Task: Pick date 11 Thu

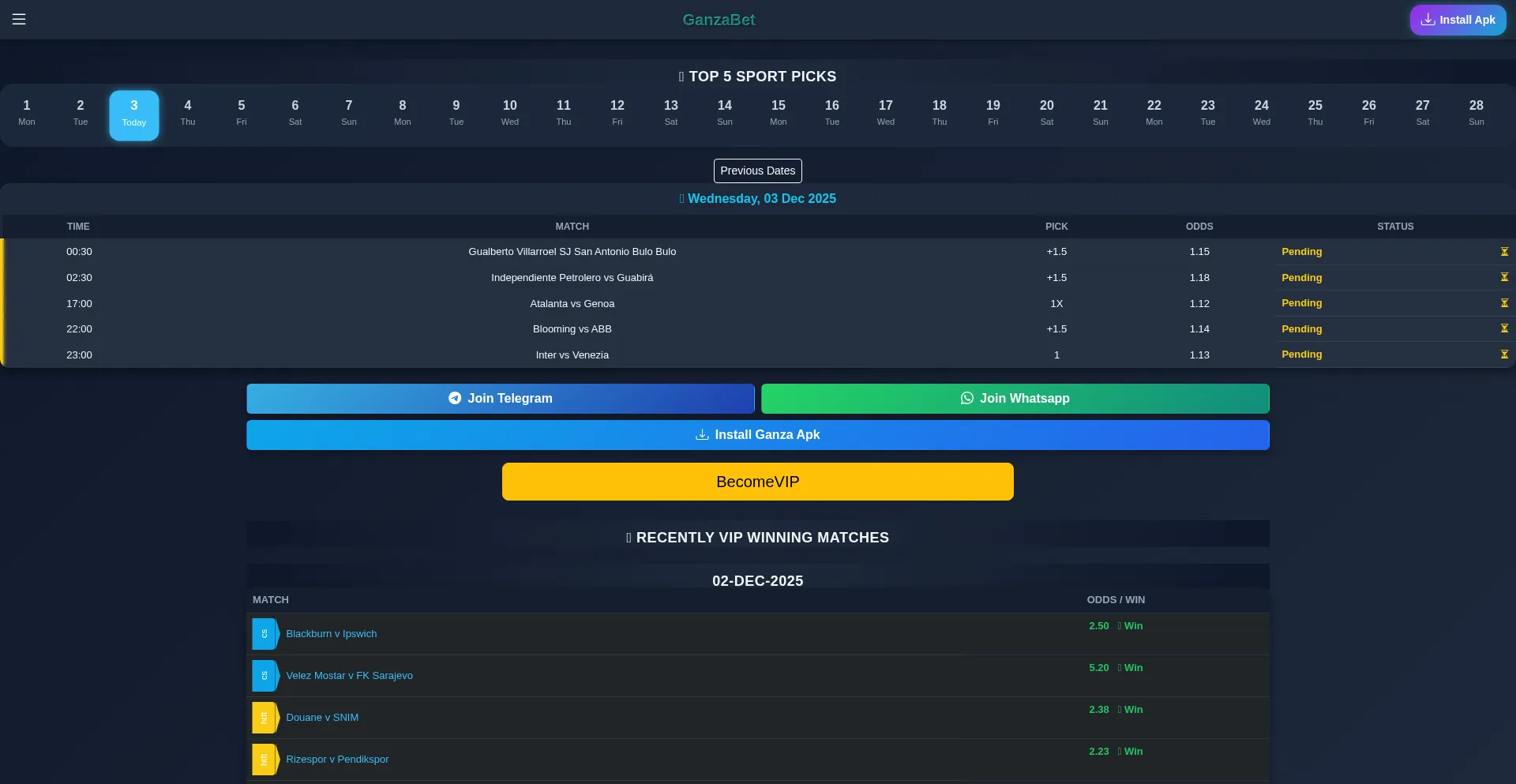Action: (564, 112)
